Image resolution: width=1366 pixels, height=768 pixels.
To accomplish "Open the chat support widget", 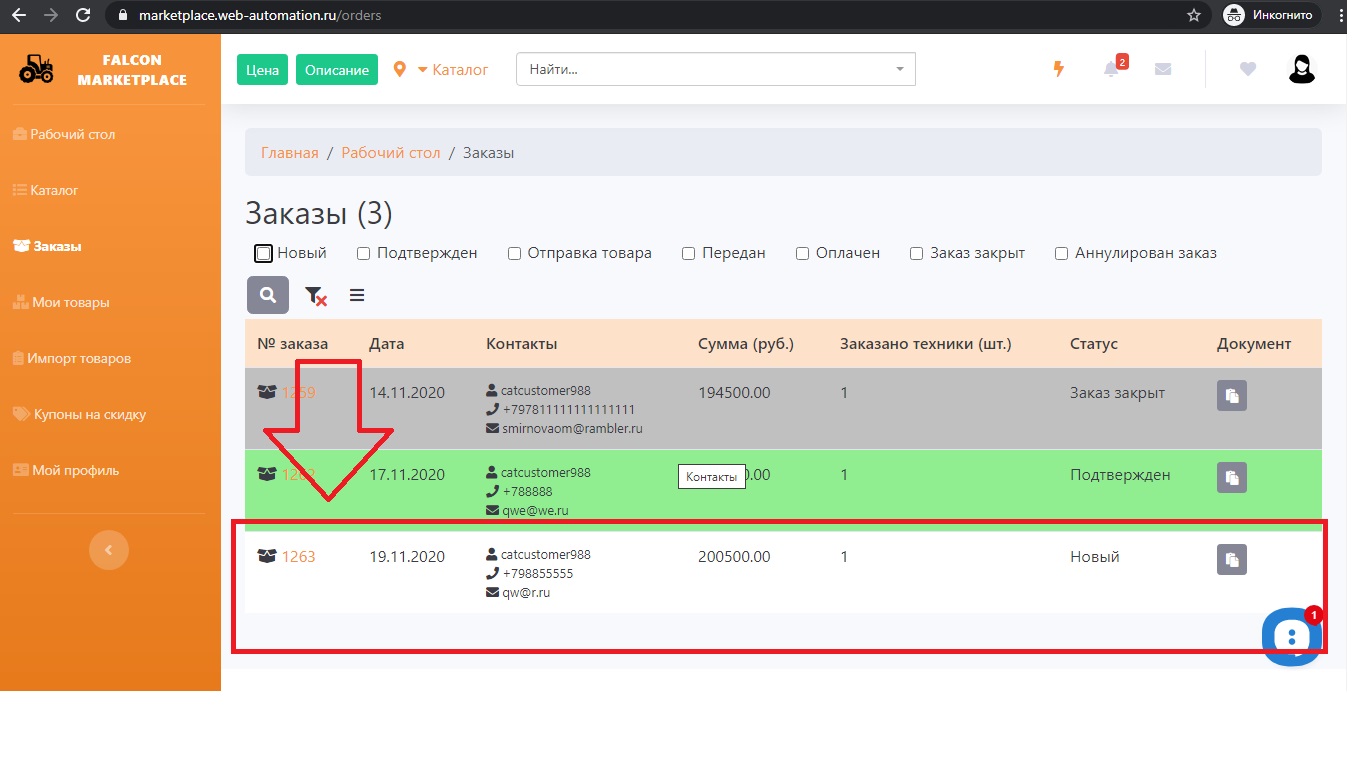I will (1291, 635).
